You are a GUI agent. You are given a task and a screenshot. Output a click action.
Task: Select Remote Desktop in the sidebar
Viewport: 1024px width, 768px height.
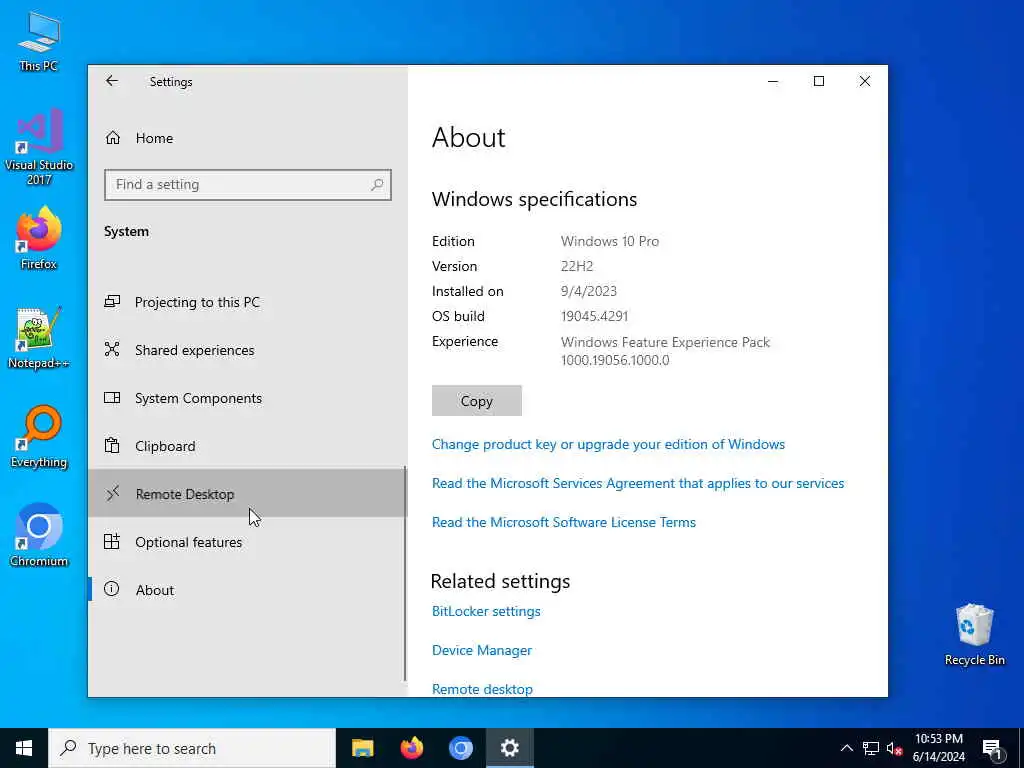[247, 494]
